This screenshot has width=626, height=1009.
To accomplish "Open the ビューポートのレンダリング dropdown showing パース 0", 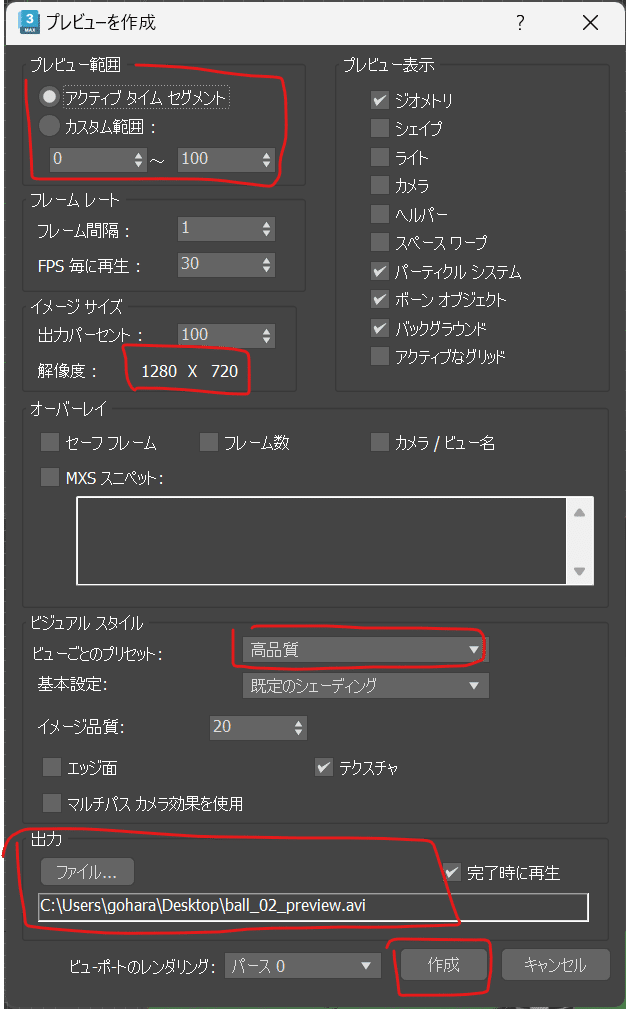I will pos(302,965).
